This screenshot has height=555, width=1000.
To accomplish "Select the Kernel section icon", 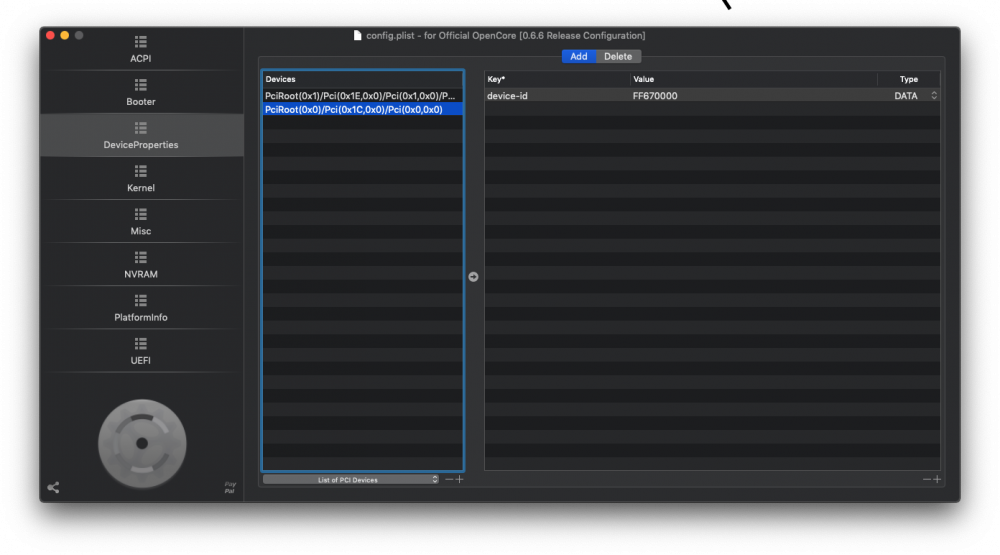I will coord(141,171).
